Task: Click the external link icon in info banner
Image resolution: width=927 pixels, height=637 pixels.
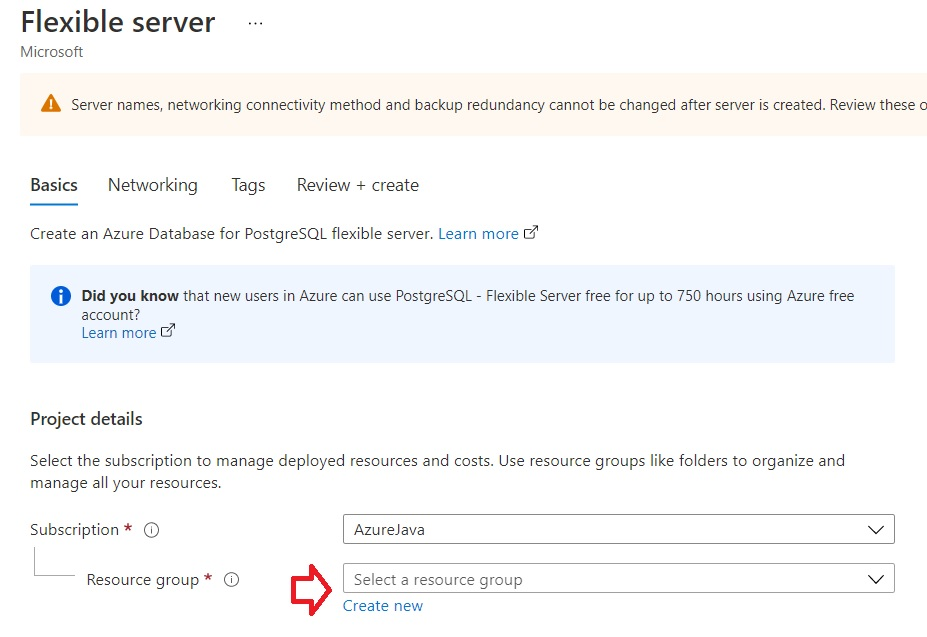Action: [168, 331]
